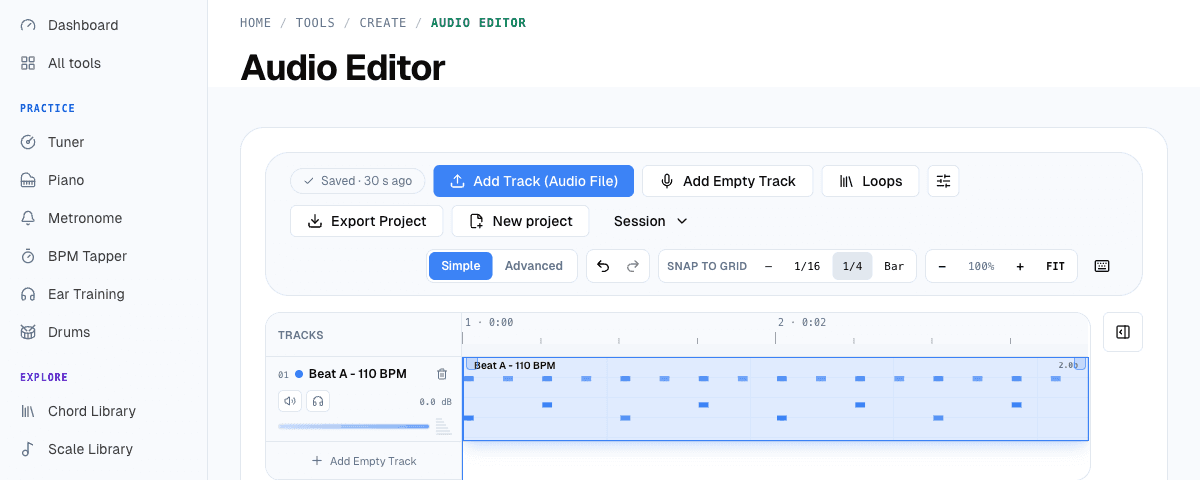
Task: Click Add Empty Track toolbar button
Action: [728, 181]
